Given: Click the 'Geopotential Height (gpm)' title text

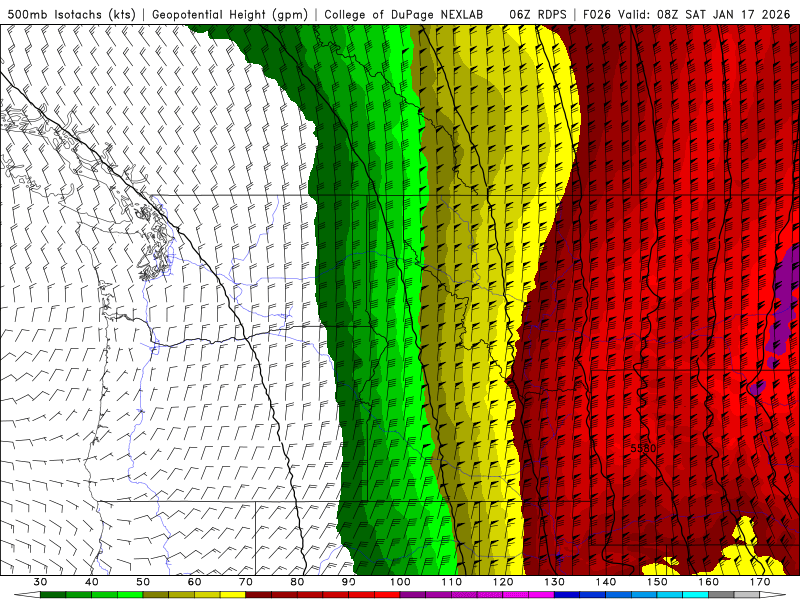Looking at the screenshot, I should pyautogui.click(x=230, y=15).
